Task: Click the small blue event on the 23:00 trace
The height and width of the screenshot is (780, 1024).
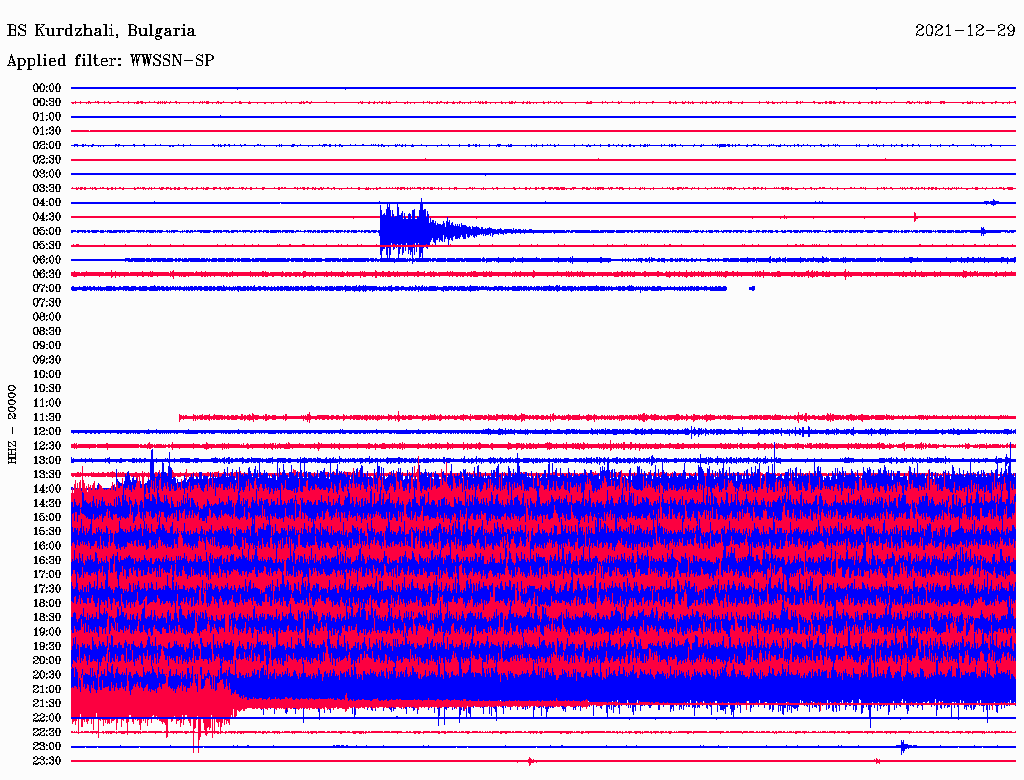Action: (903, 747)
